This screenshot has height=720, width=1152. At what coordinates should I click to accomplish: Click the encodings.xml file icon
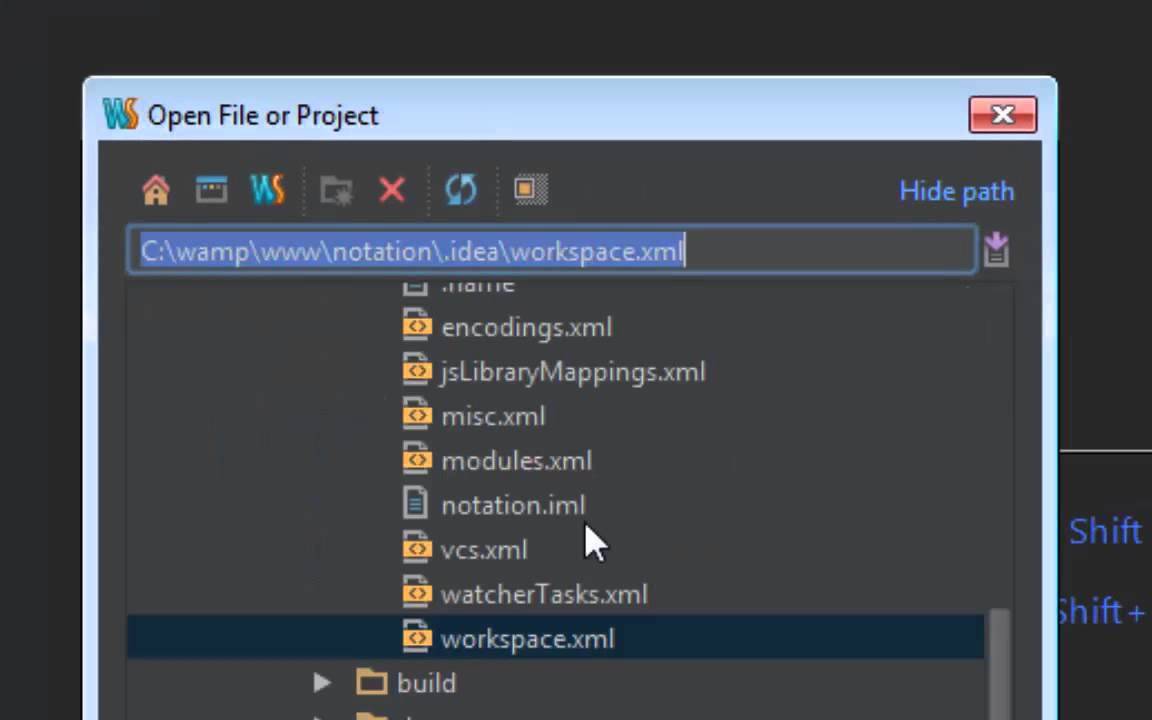417,325
